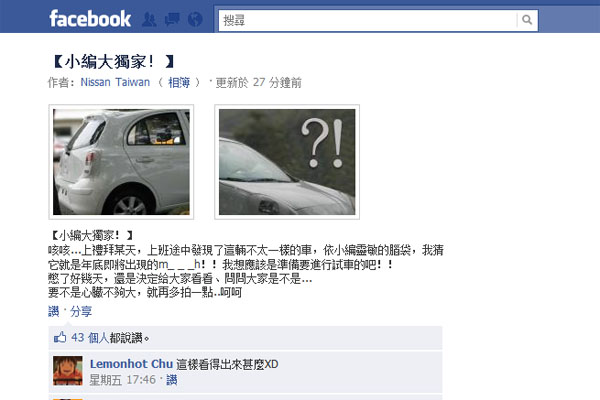Open the friend requests icon
The width and height of the screenshot is (600, 400).
149,19
